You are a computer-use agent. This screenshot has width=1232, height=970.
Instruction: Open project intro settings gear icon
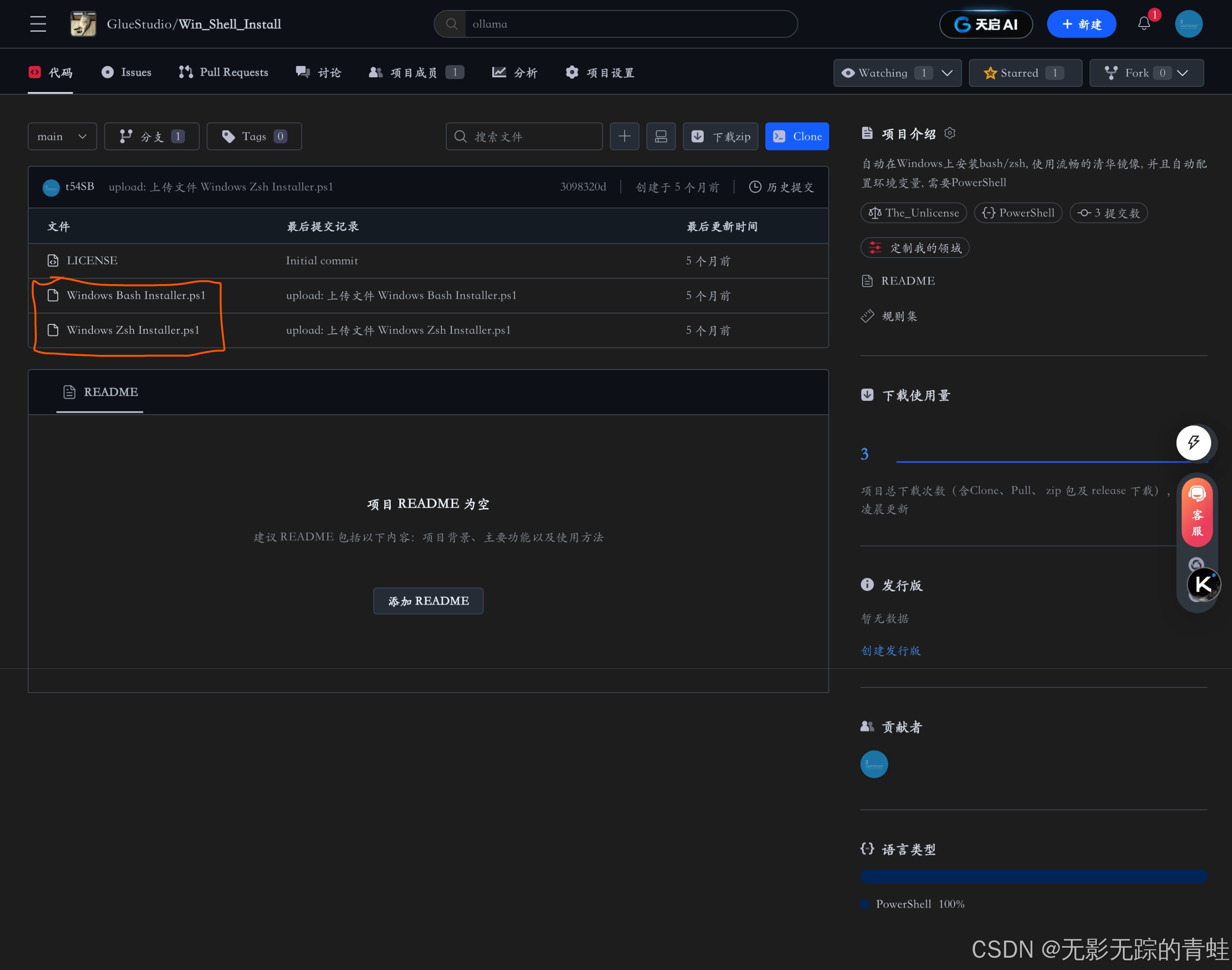coord(950,133)
